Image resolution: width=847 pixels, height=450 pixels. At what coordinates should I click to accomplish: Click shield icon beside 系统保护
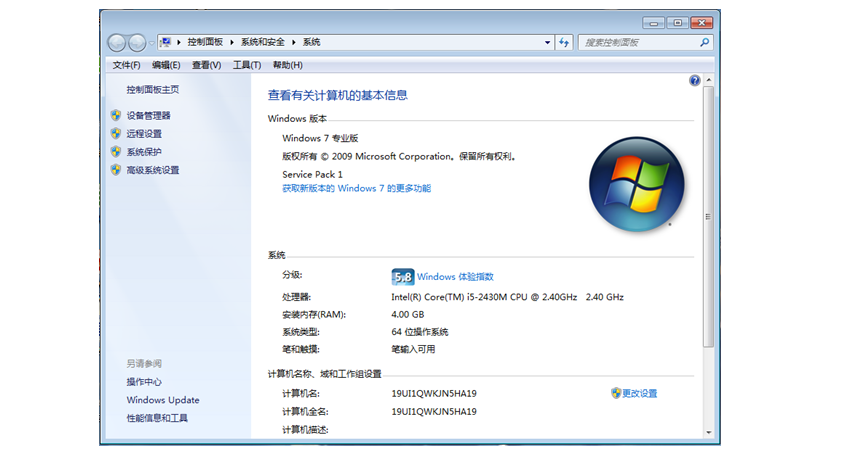[116, 152]
